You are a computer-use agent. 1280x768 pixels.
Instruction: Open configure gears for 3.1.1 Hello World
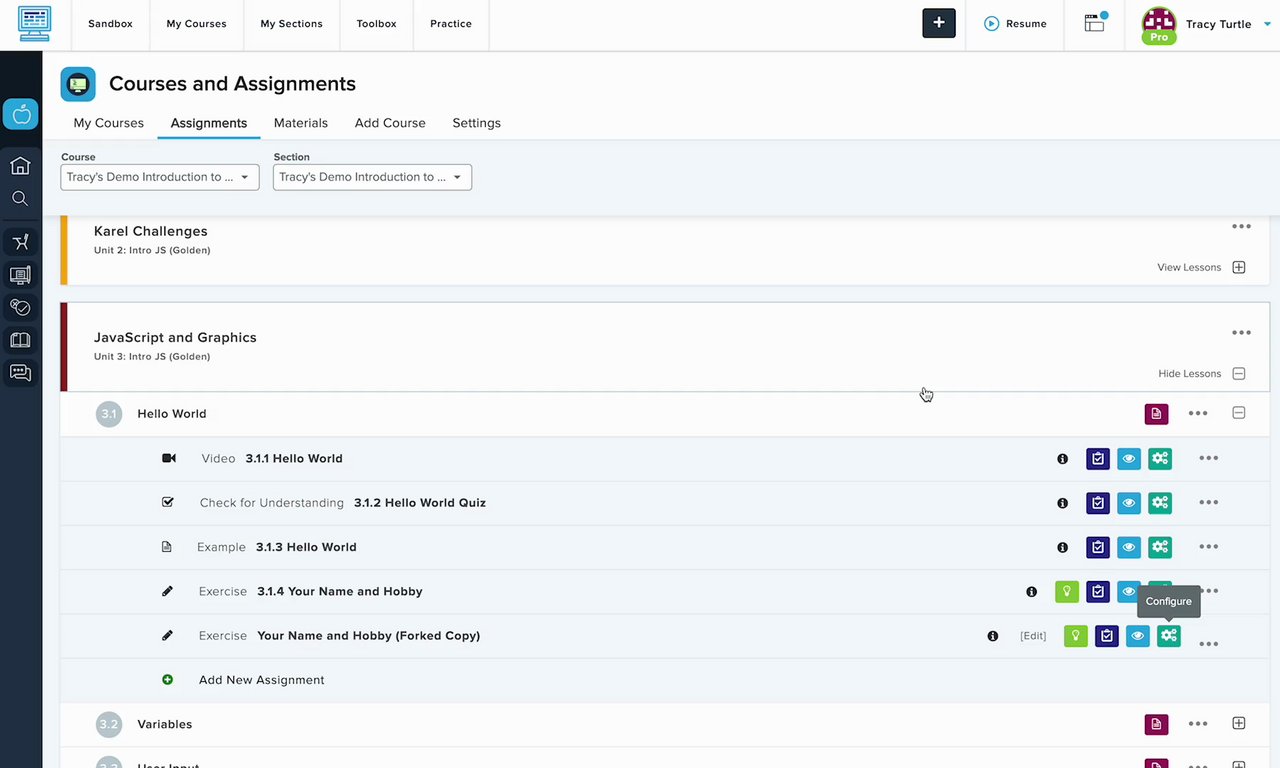click(1160, 459)
